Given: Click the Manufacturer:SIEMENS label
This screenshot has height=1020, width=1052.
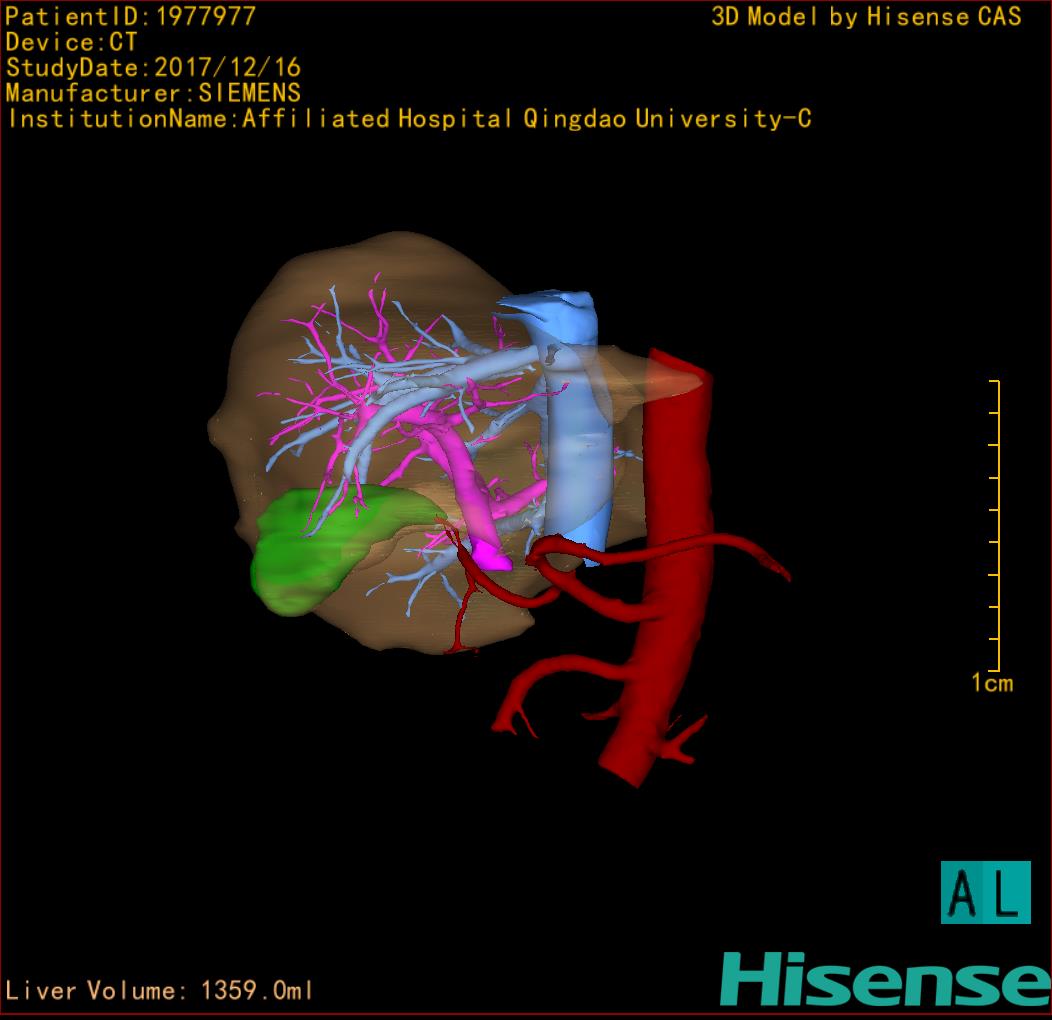Looking at the screenshot, I should click(153, 94).
